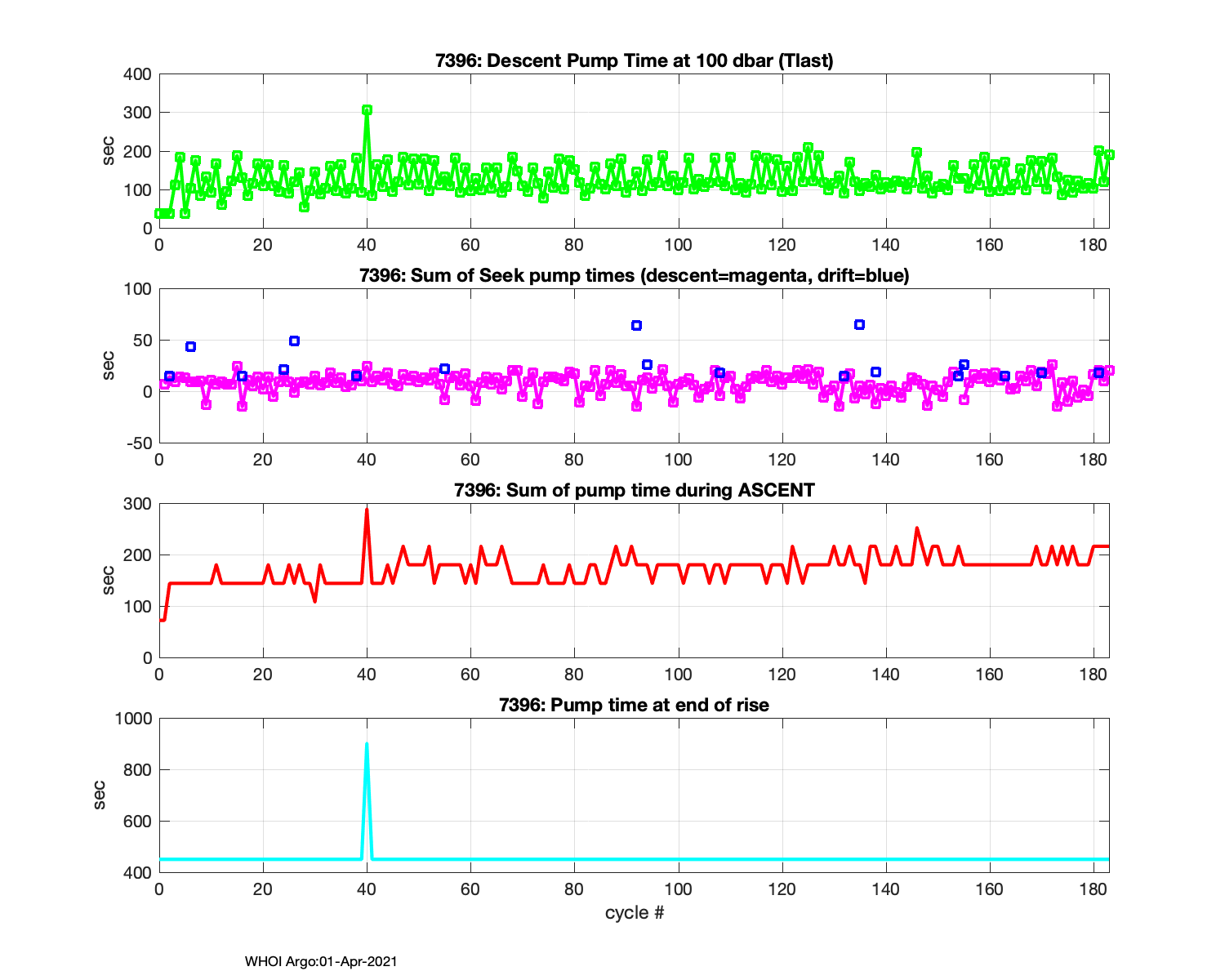Select blue drift marker near cycle 92
The image size is (1225, 980).
(x=636, y=326)
